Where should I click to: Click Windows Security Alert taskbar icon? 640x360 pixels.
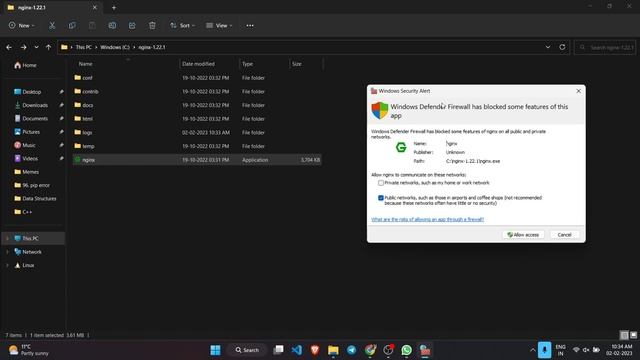click(x=425, y=350)
